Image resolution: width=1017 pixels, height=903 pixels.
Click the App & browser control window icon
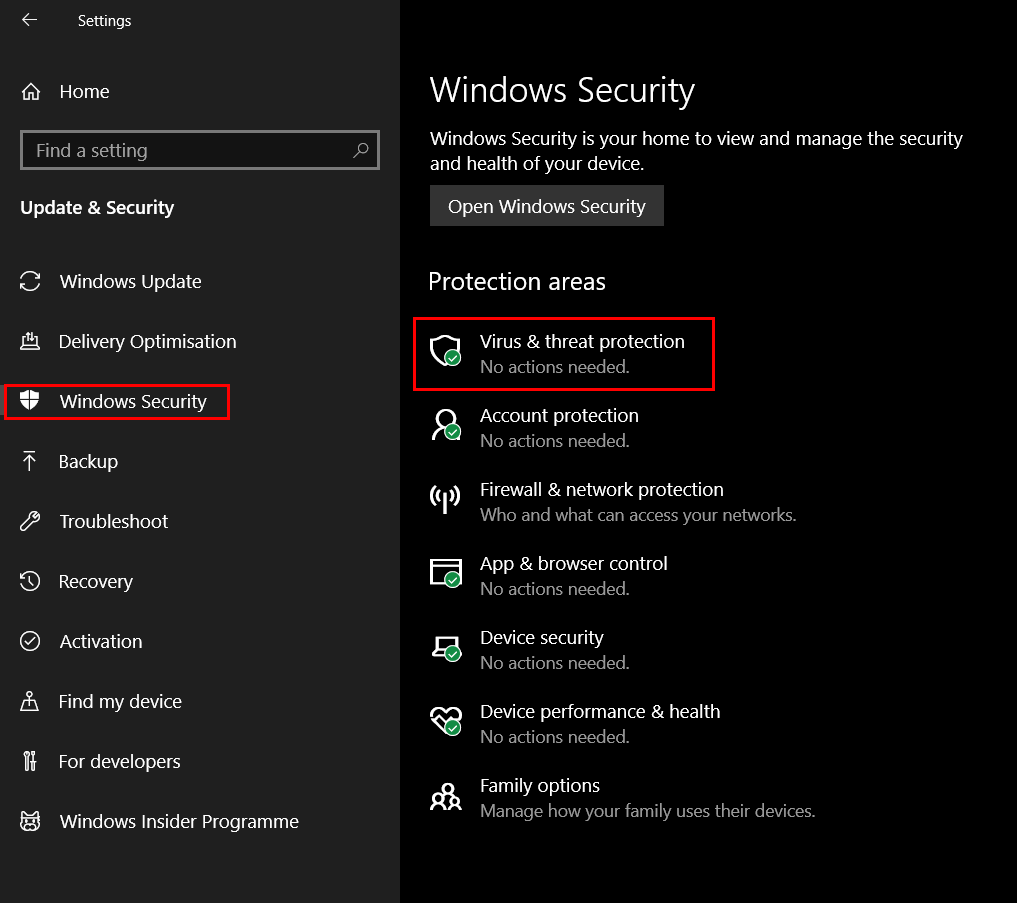(x=446, y=573)
